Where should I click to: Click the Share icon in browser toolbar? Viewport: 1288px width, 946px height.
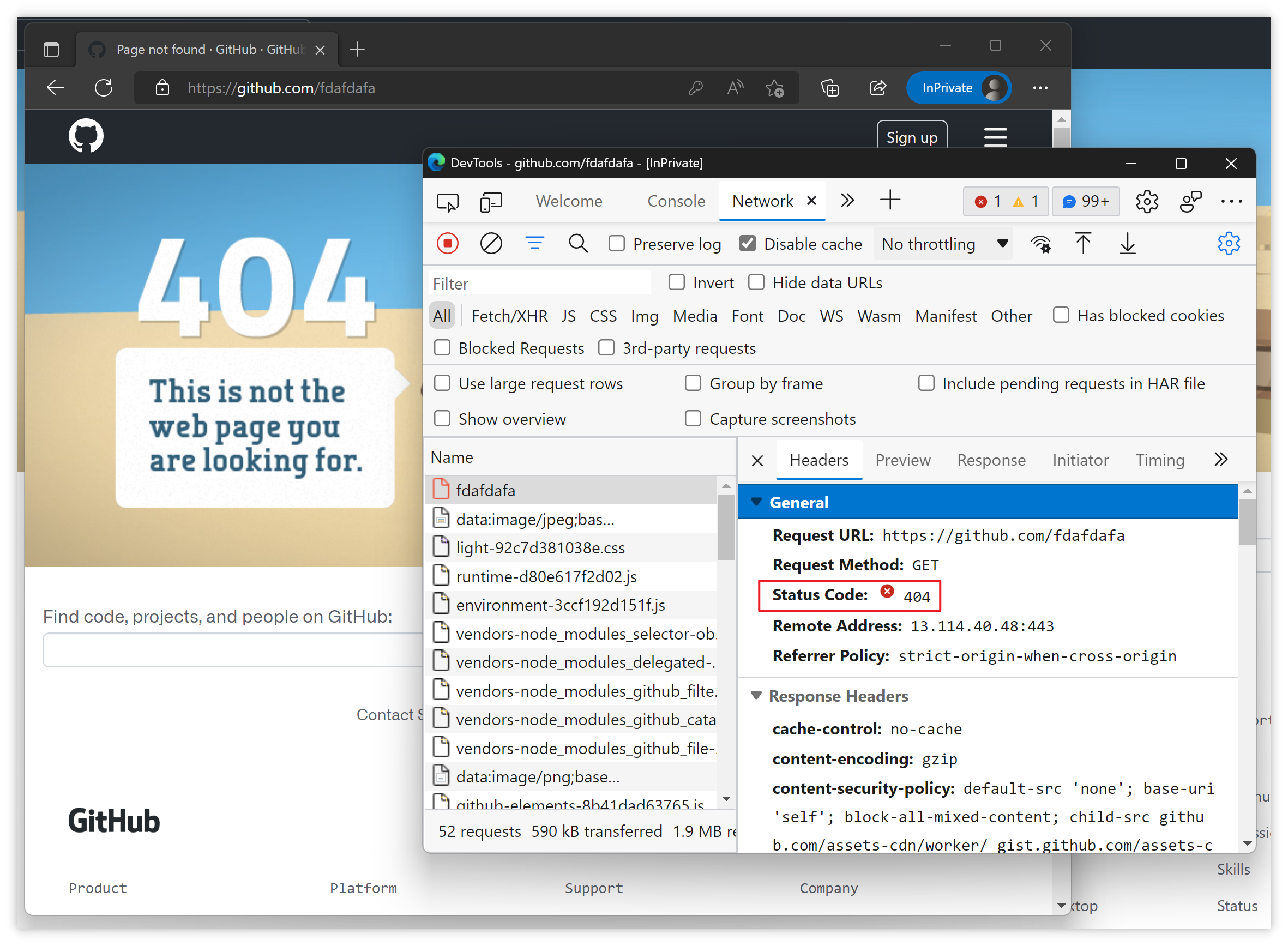878,88
